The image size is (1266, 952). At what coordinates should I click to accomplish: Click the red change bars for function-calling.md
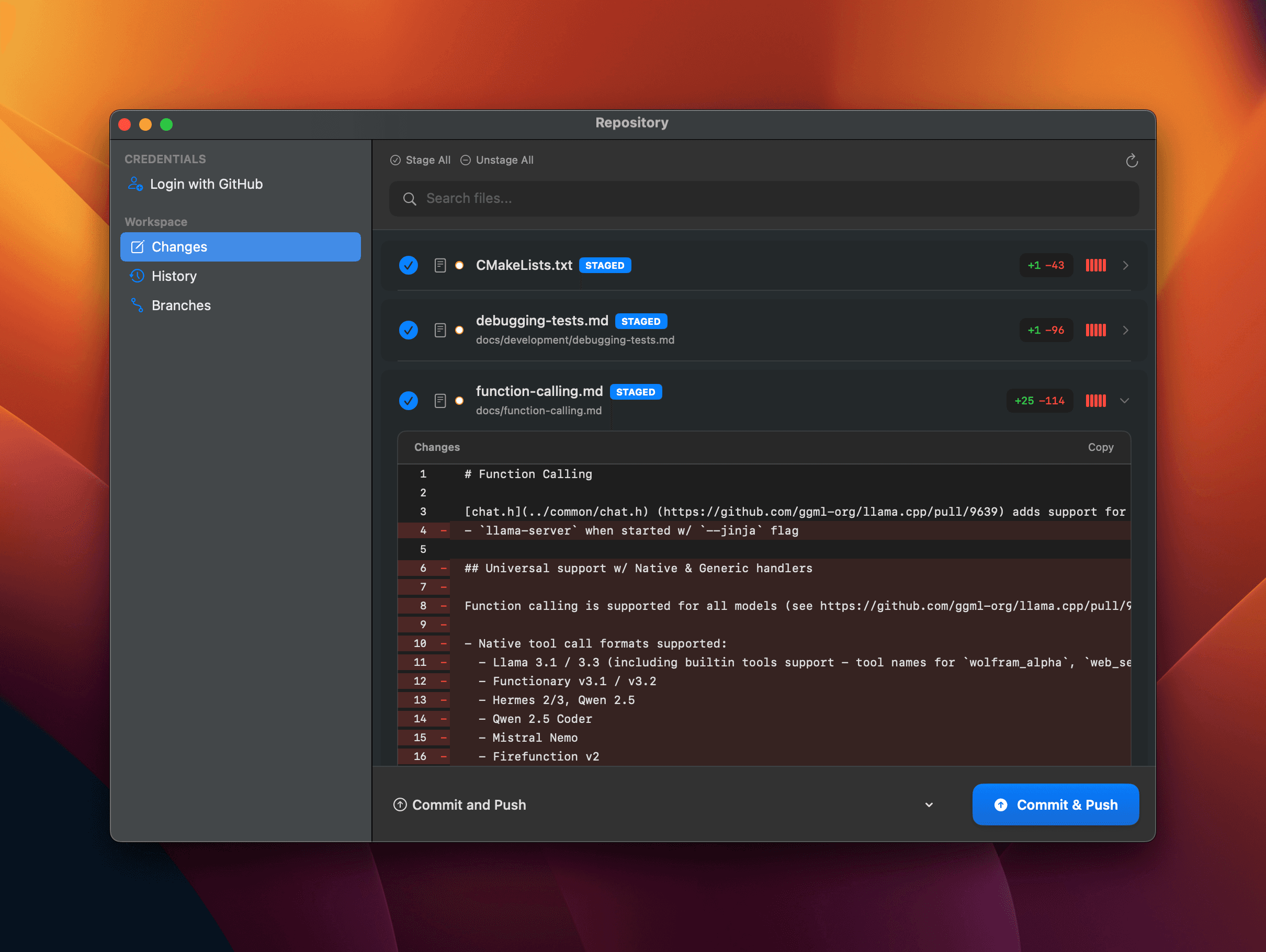pos(1095,401)
